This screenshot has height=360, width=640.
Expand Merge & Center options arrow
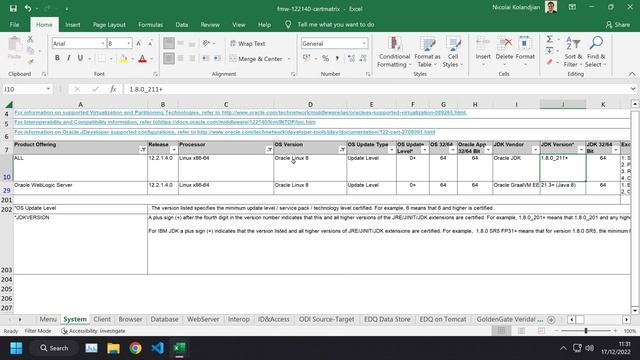pyautogui.click(x=289, y=59)
